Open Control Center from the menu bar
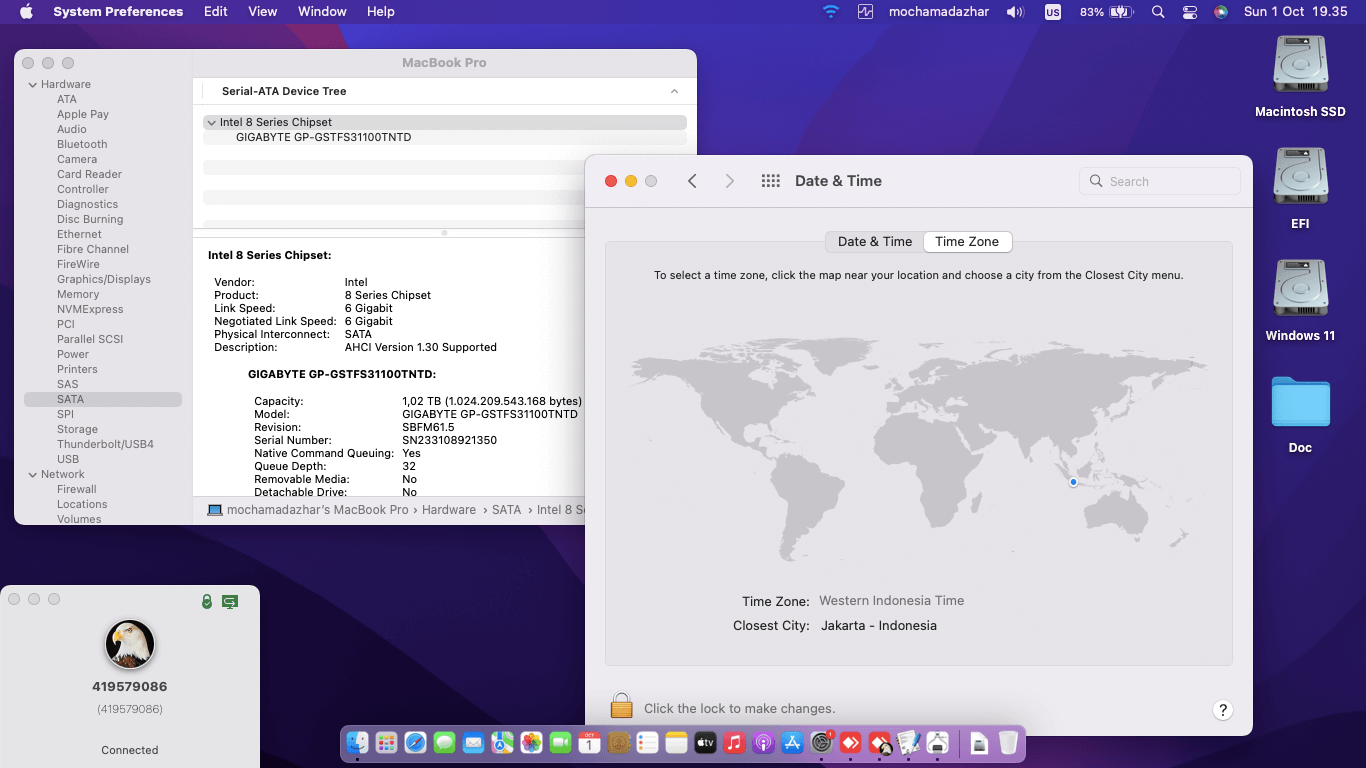 [x=1189, y=11]
